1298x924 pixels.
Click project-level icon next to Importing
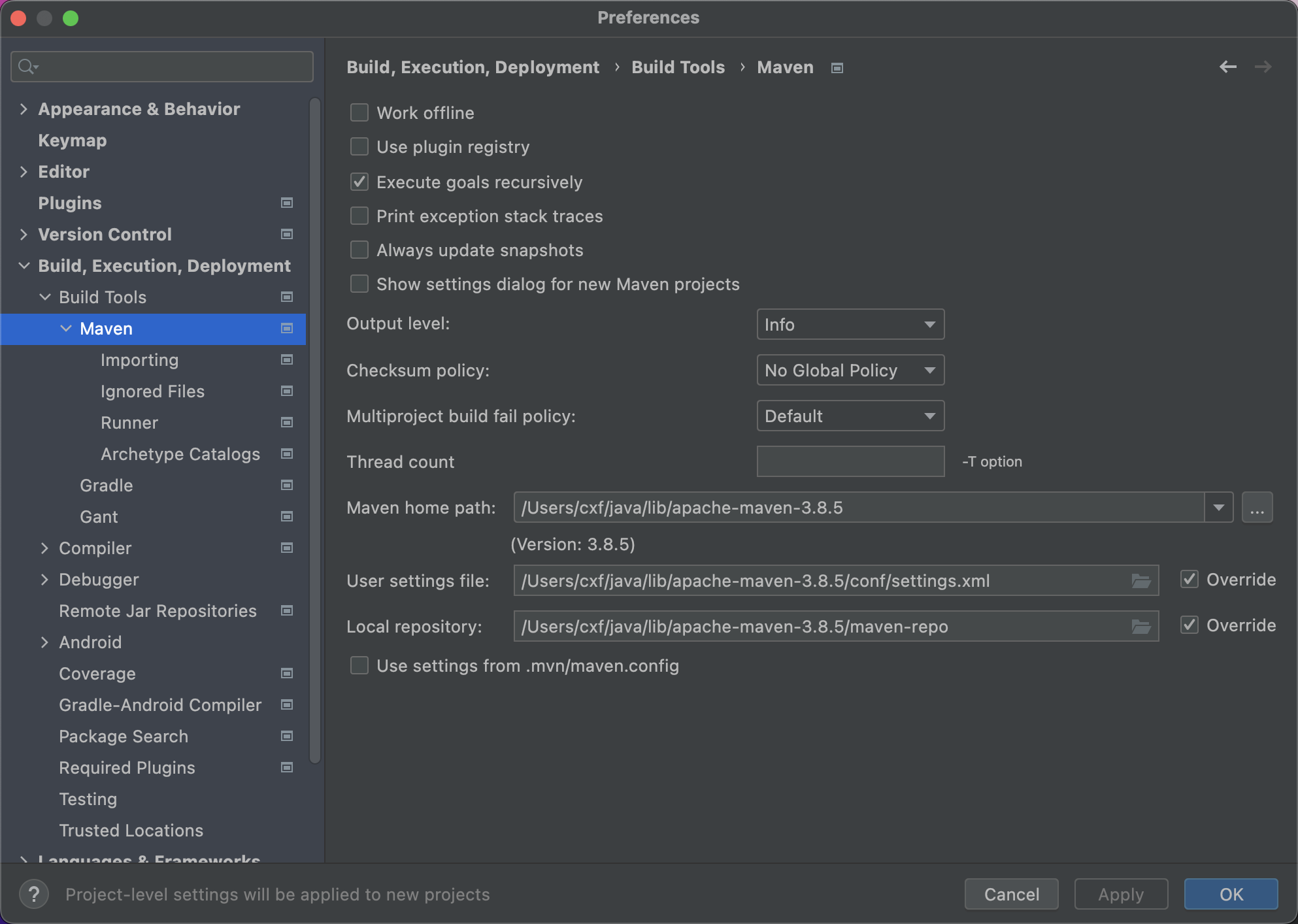tap(286, 359)
